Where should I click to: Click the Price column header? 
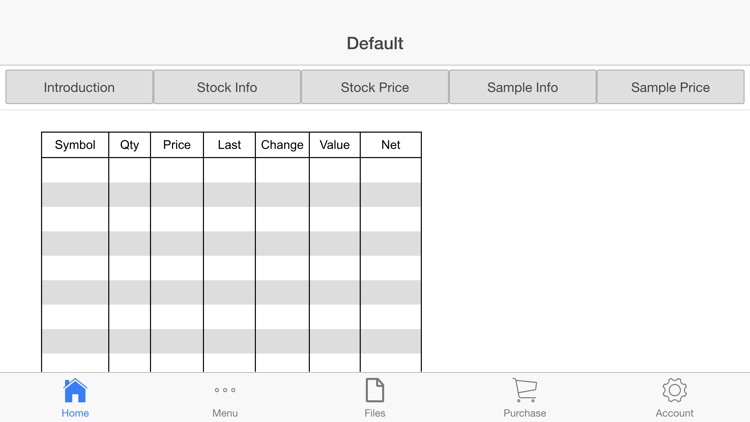(x=177, y=145)
